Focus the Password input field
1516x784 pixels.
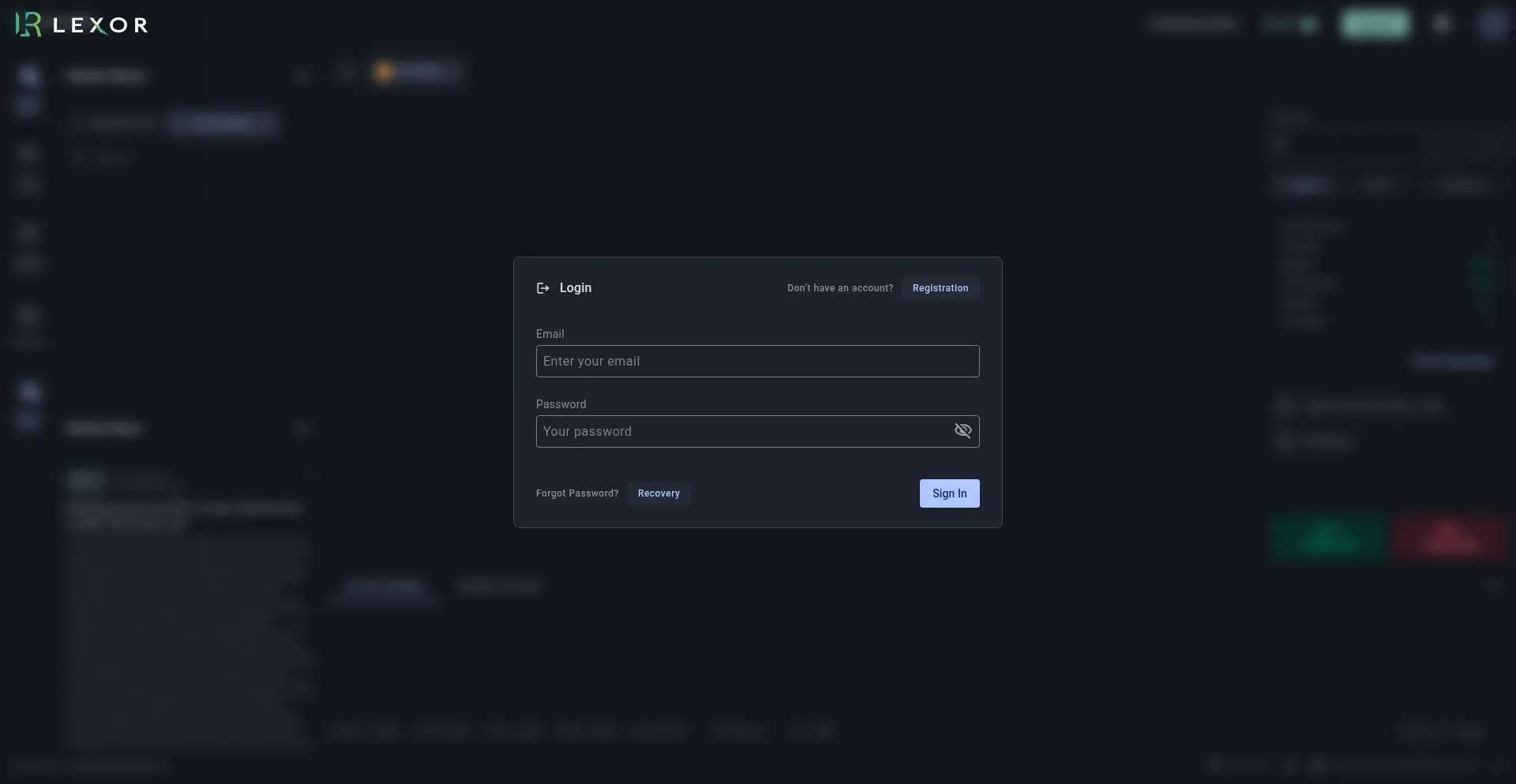point(758,431)
